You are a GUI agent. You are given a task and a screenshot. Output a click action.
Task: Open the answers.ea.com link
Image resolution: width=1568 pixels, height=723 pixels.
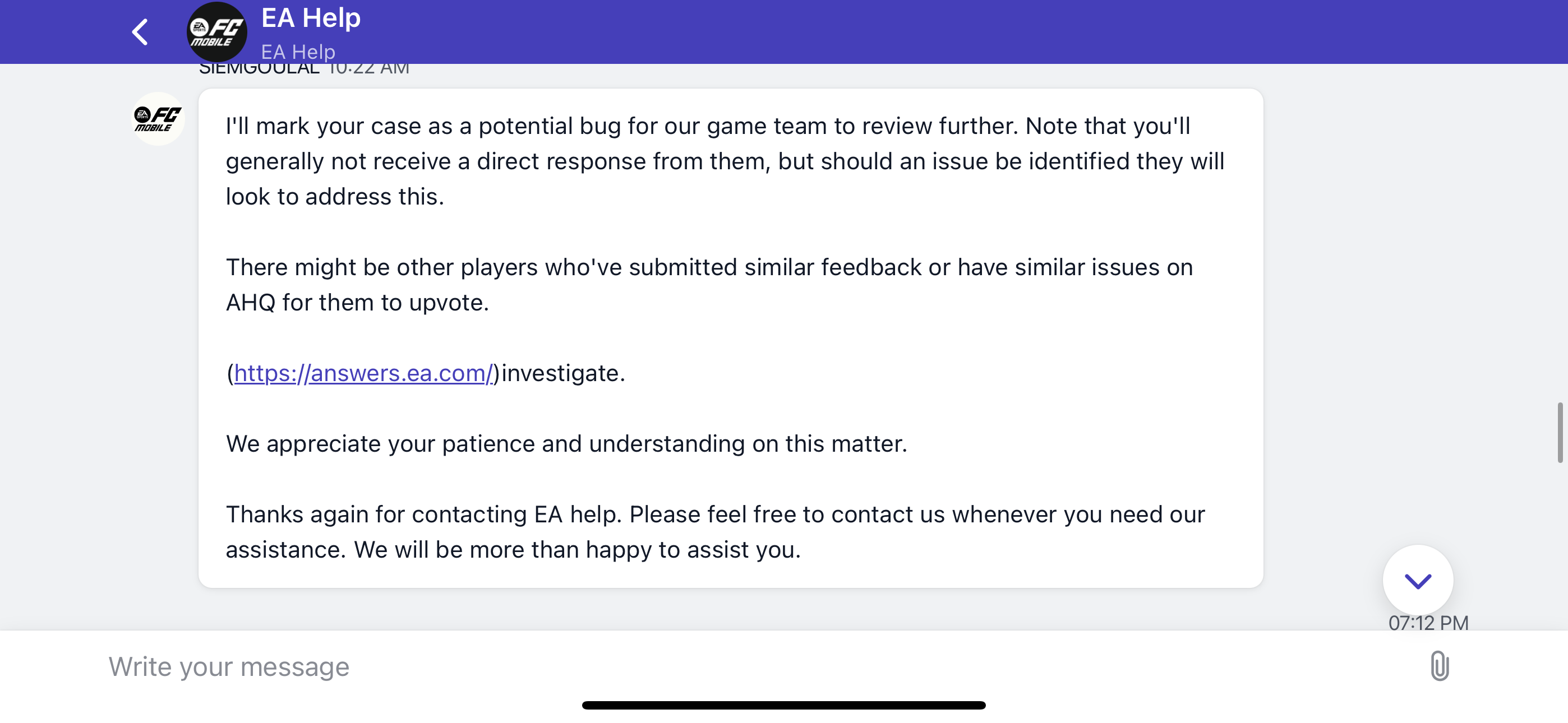pyautogui.click(x=363, y=373)
